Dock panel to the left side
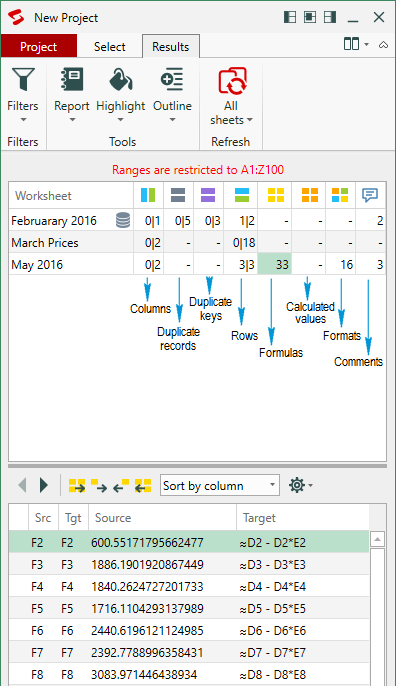The width and height of the screenshot is (396, 686). pyautogui.click(x=290, y=17)
